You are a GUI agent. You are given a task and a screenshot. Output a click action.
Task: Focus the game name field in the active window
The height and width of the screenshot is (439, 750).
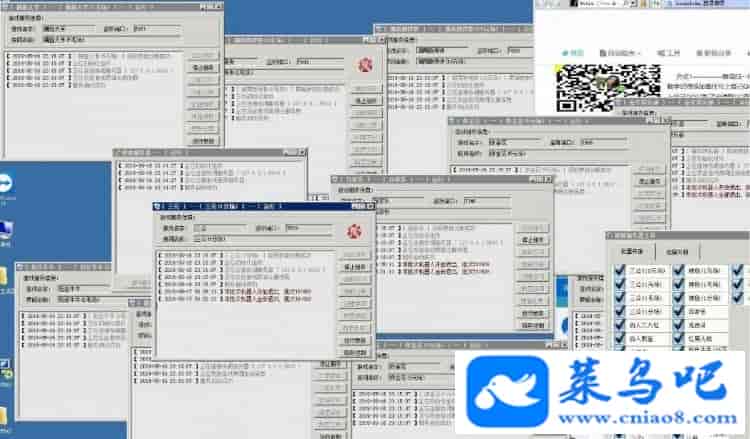coord(220,228)
